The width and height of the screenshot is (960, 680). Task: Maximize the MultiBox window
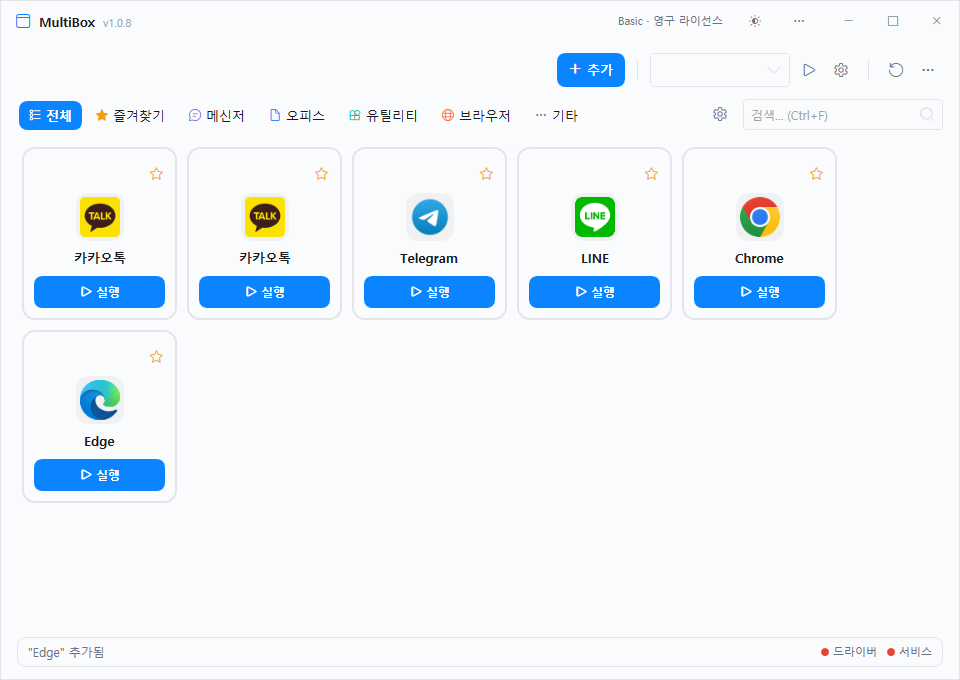pyautogui.click(x=893, y=21)
